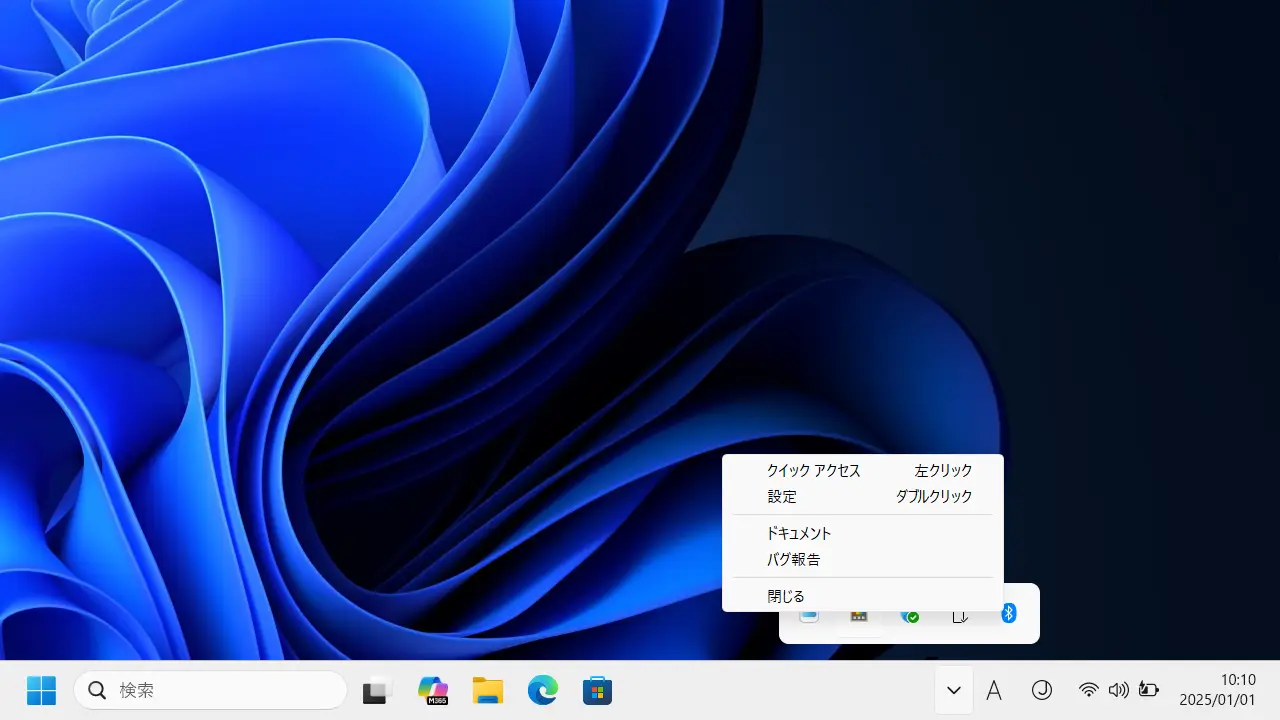Click the battery status icon
This screenshot has width=1280, height=720.
1149,690
